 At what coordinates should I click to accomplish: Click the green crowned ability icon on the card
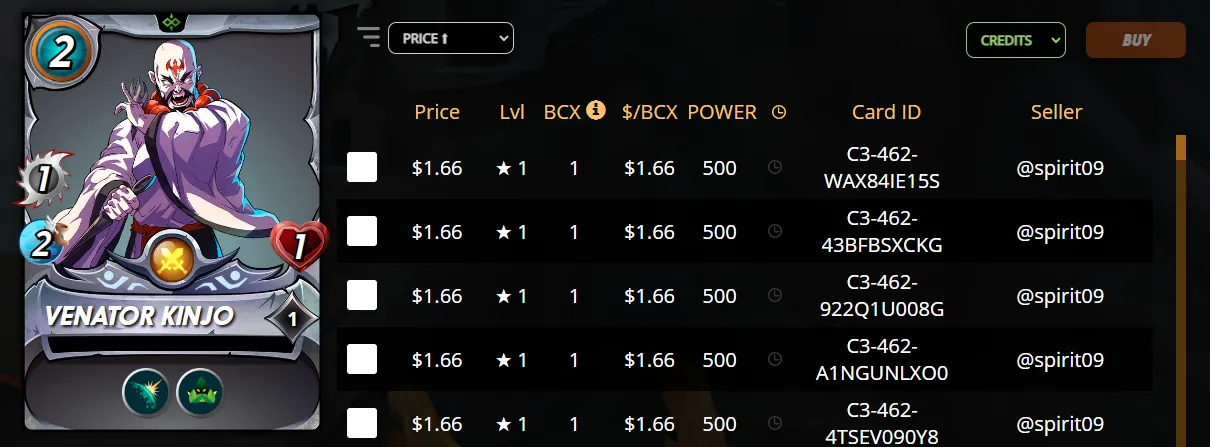click(x=199, y=393)
